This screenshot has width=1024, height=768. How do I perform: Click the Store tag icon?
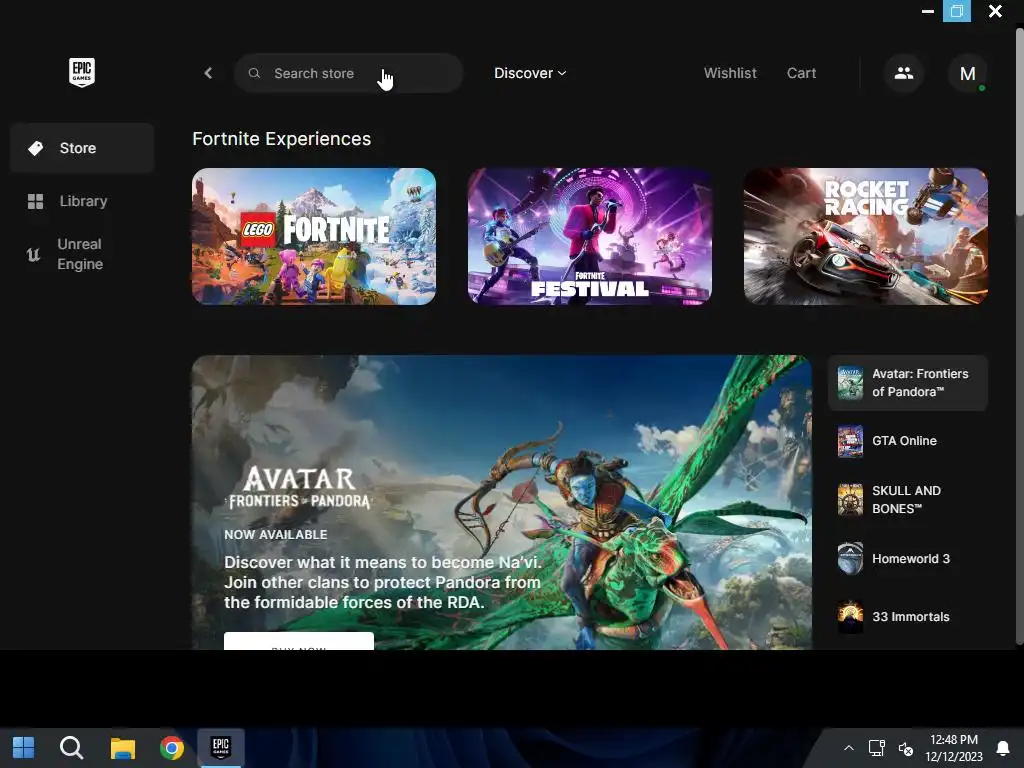[x=35, y=148]
